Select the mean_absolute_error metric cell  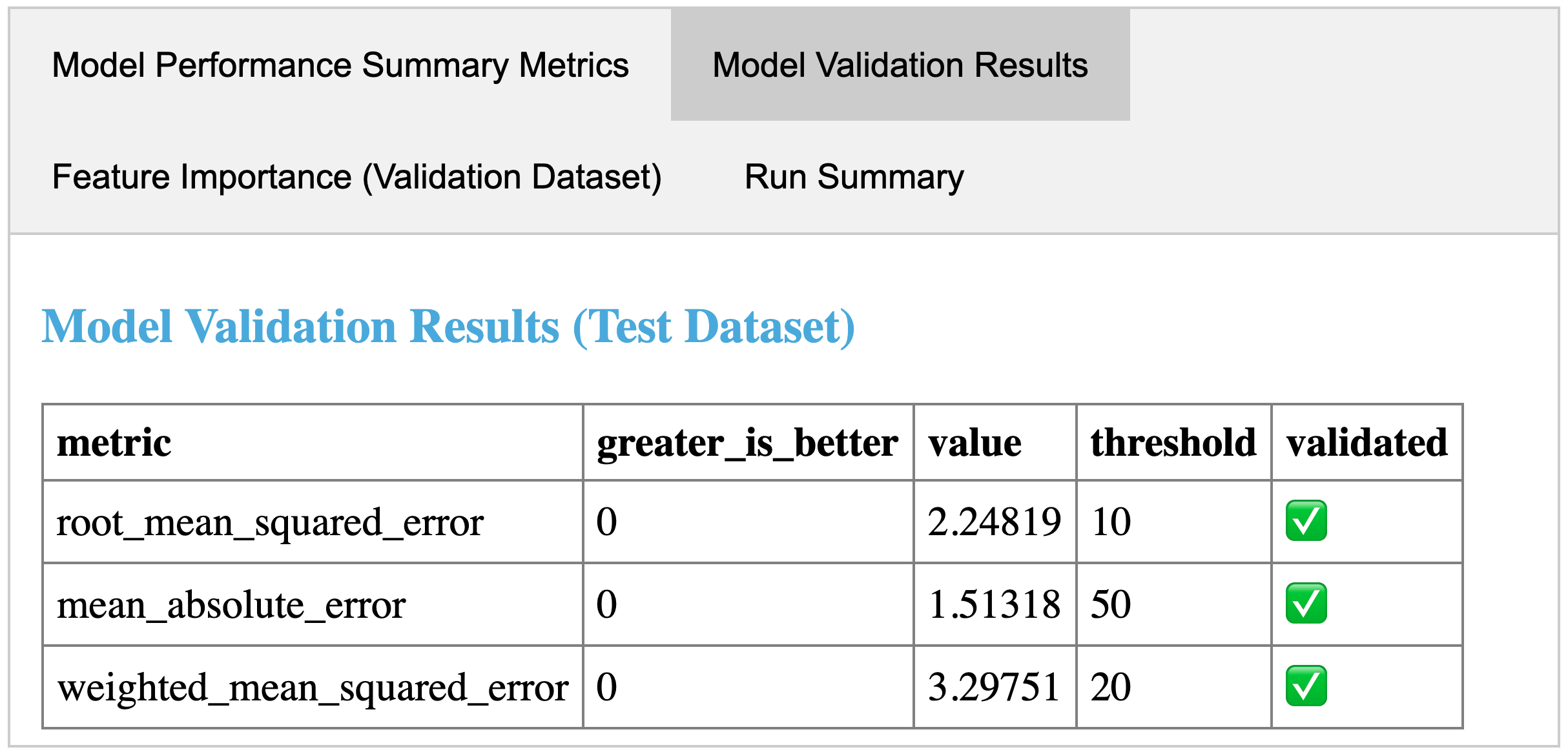[231, 604]
